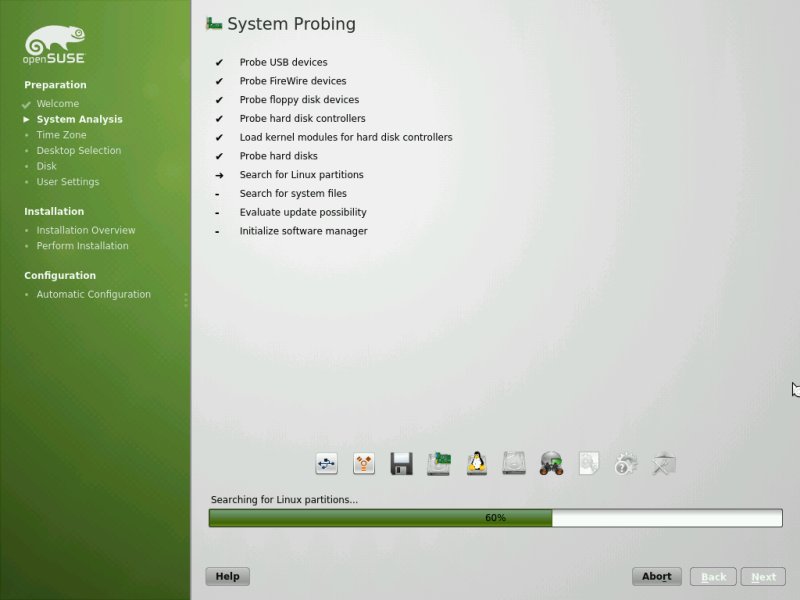Click the hard disk controller card icon
The image size is (800, 600).
pos(439,464)
